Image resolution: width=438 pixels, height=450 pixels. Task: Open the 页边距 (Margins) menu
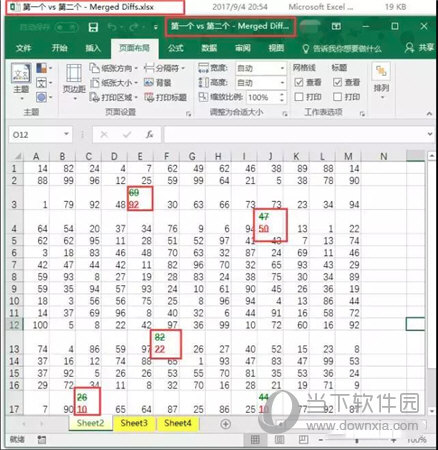point(74,82)
